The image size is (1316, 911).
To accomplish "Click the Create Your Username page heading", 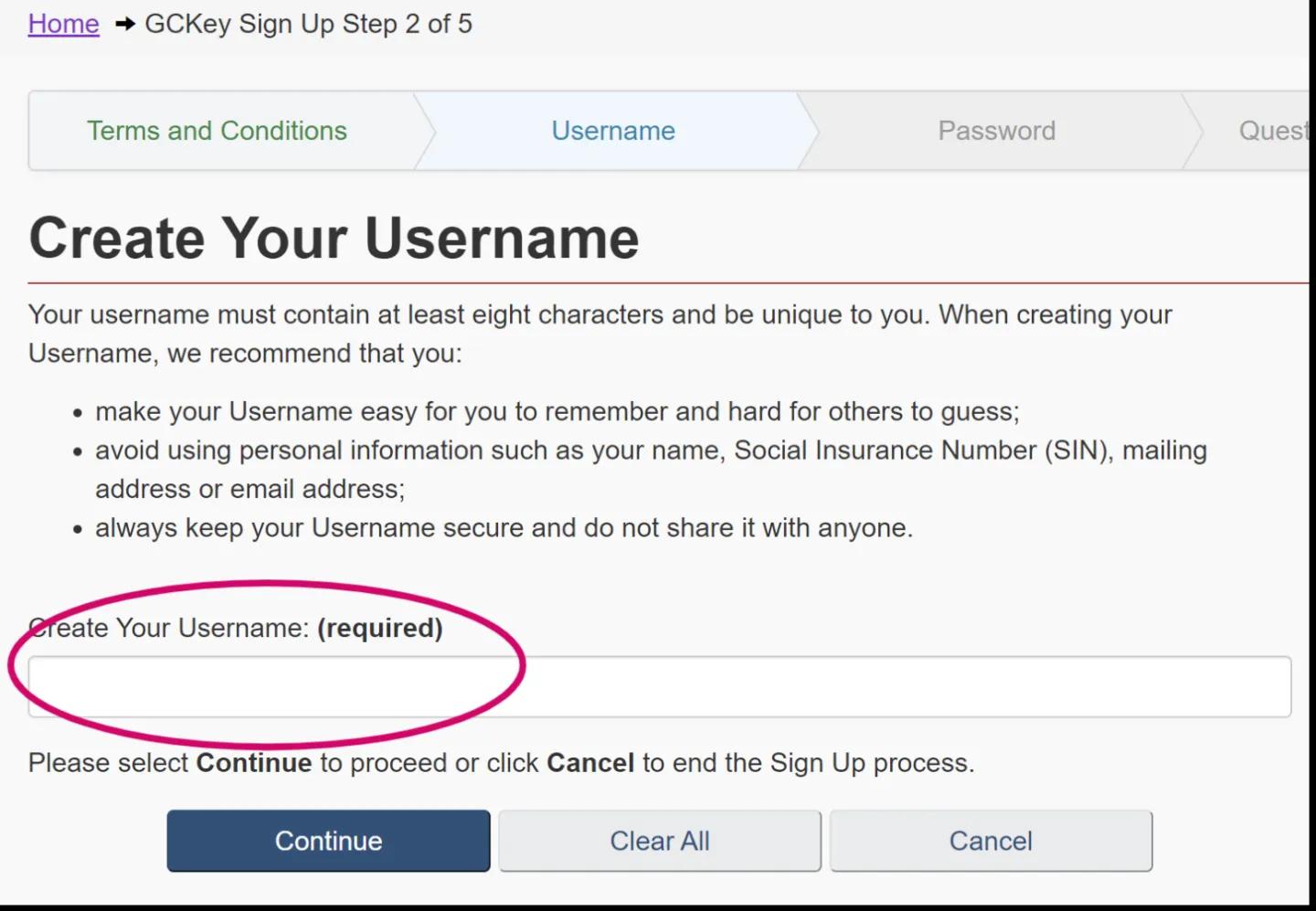I will point(334,238).
